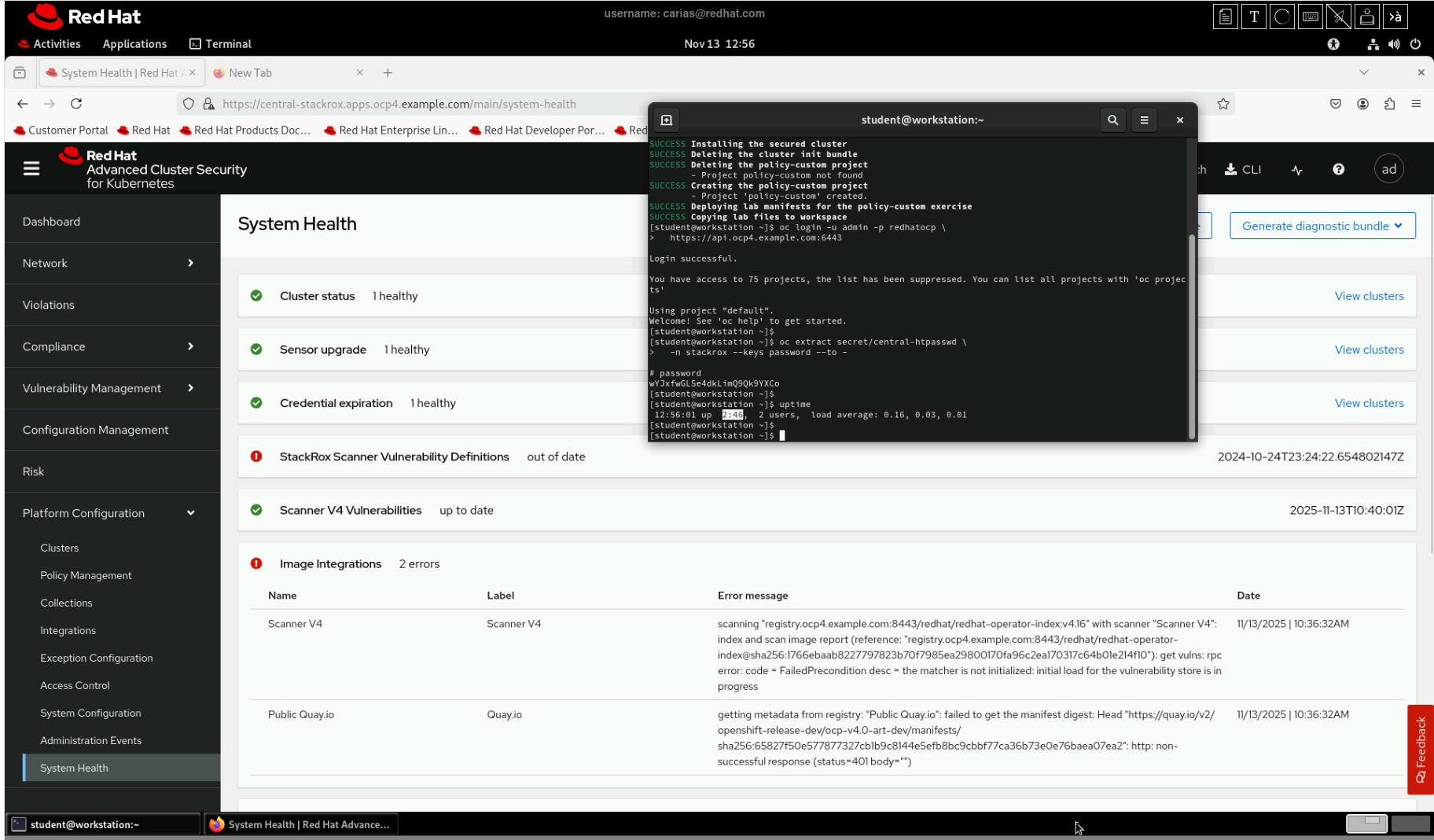Click the site security padlock icon

coord(208,104)
